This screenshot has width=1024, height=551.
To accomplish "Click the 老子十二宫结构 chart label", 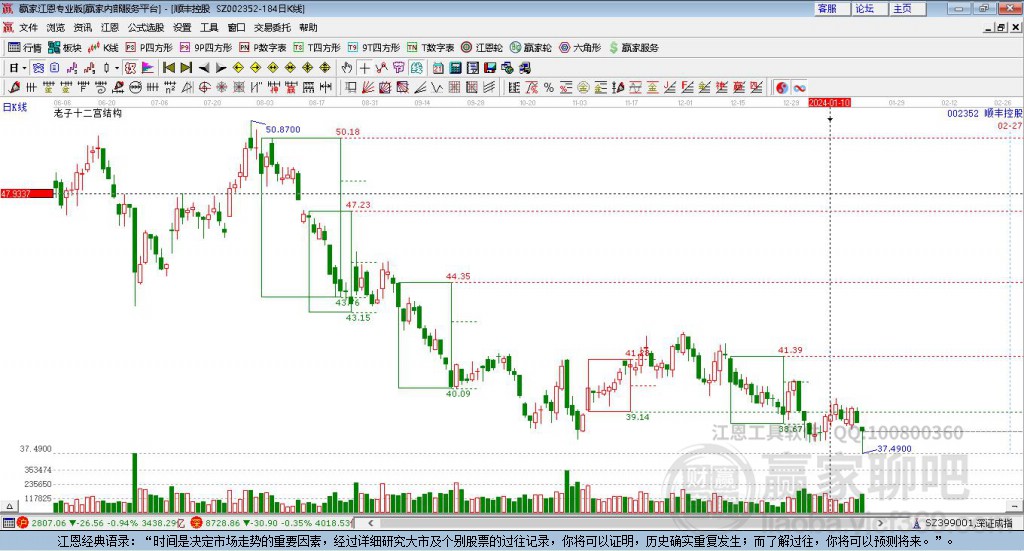I will 88,113.
